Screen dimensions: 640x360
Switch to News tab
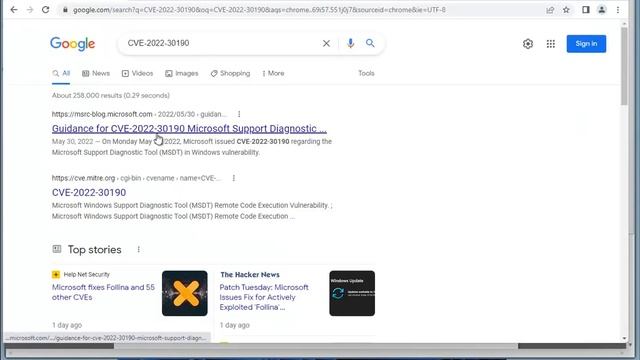click(x=96, y=73)
